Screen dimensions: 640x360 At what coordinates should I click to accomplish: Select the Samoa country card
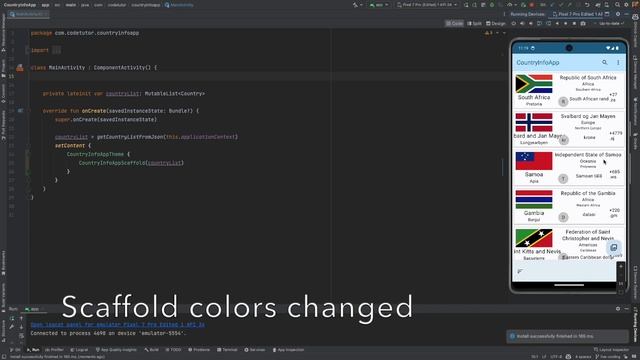tap(569, 167)
